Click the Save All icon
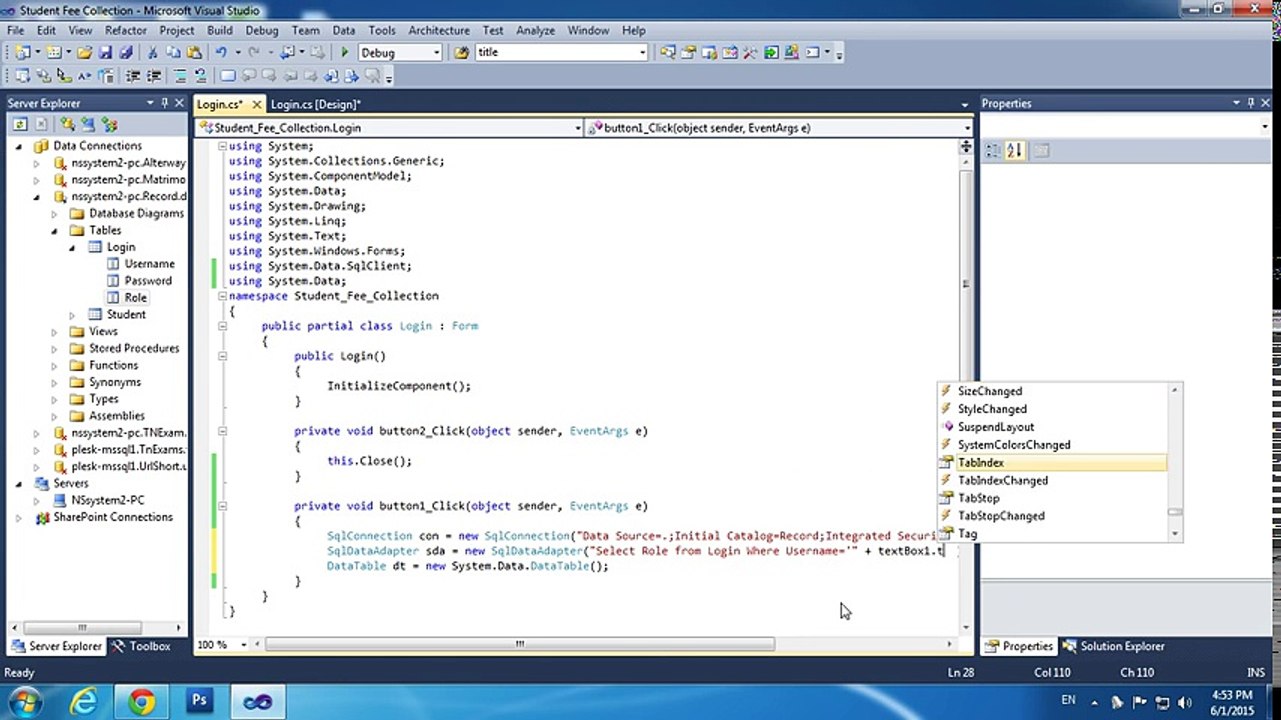Image resolution: width=1281 pixels, height=720 pixels. tap(126, 53)
